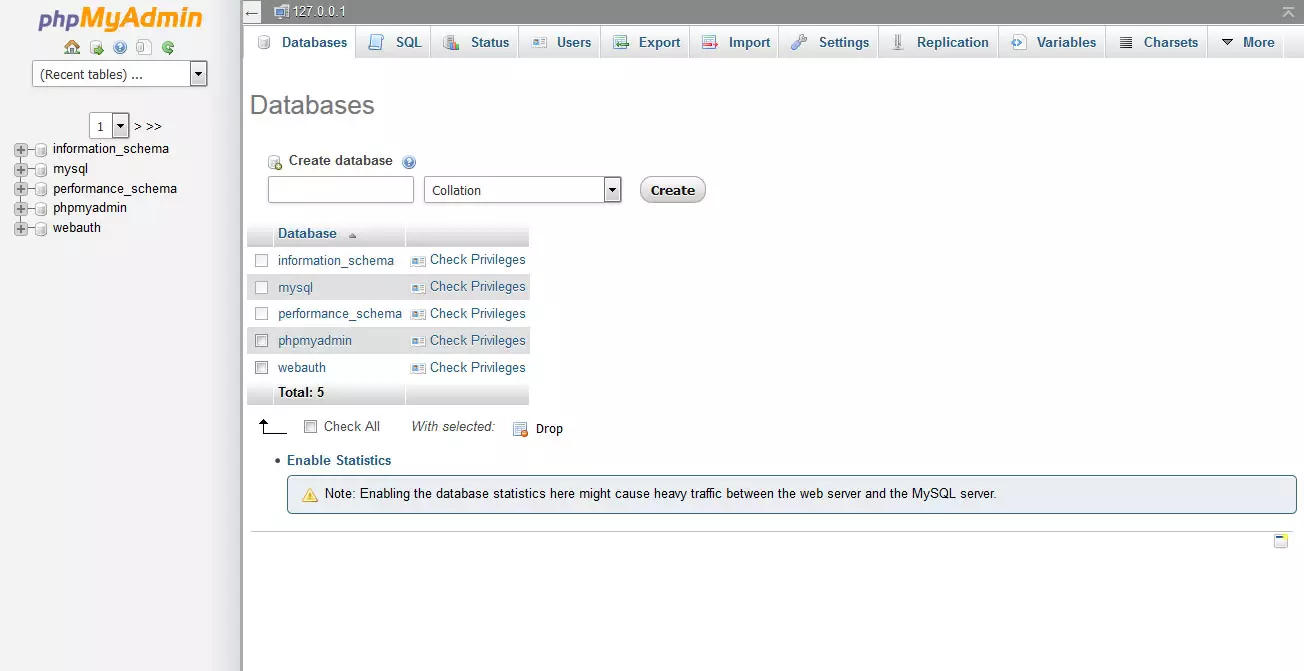Click the database icon next to webauth in the tree
Image resolution: width=1304 pixels, height=671 pixels.
41,229
